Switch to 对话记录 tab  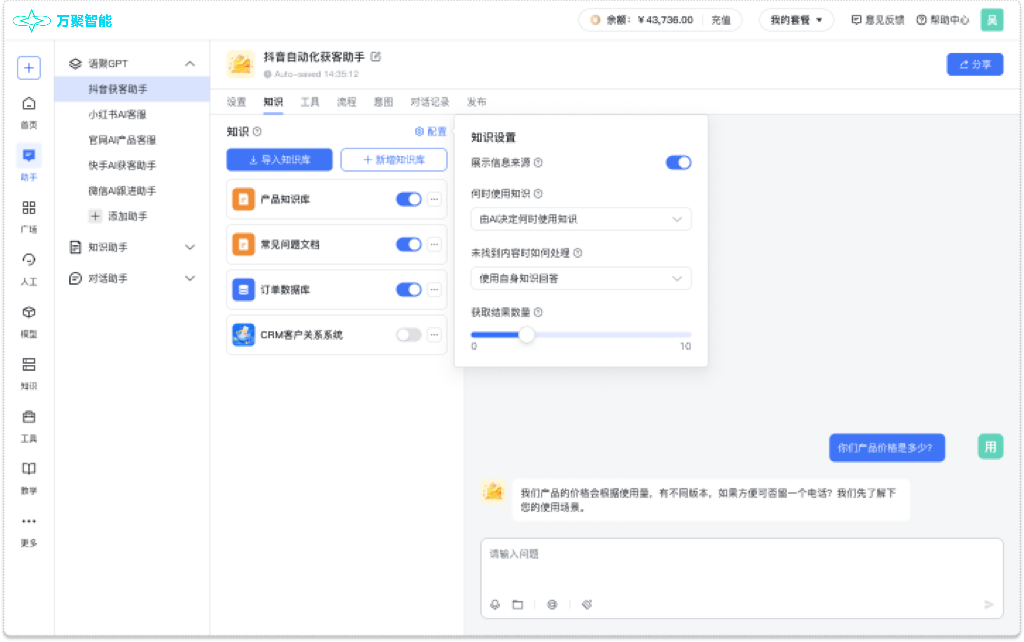tap(430, 102)
